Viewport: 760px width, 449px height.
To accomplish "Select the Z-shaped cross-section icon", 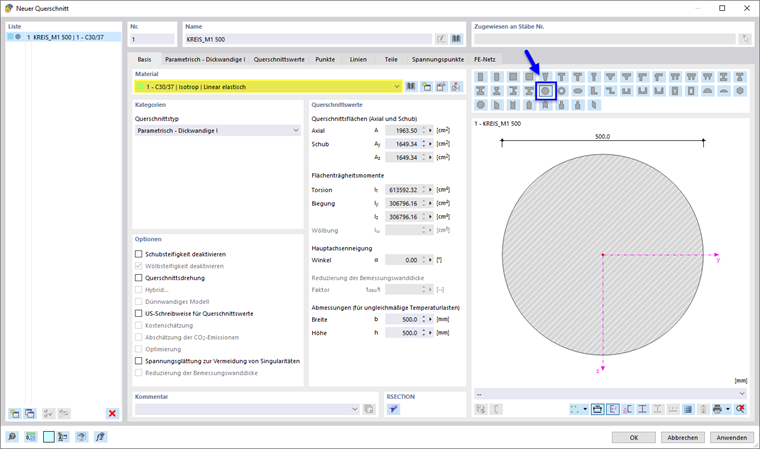I will coord(610,91).
